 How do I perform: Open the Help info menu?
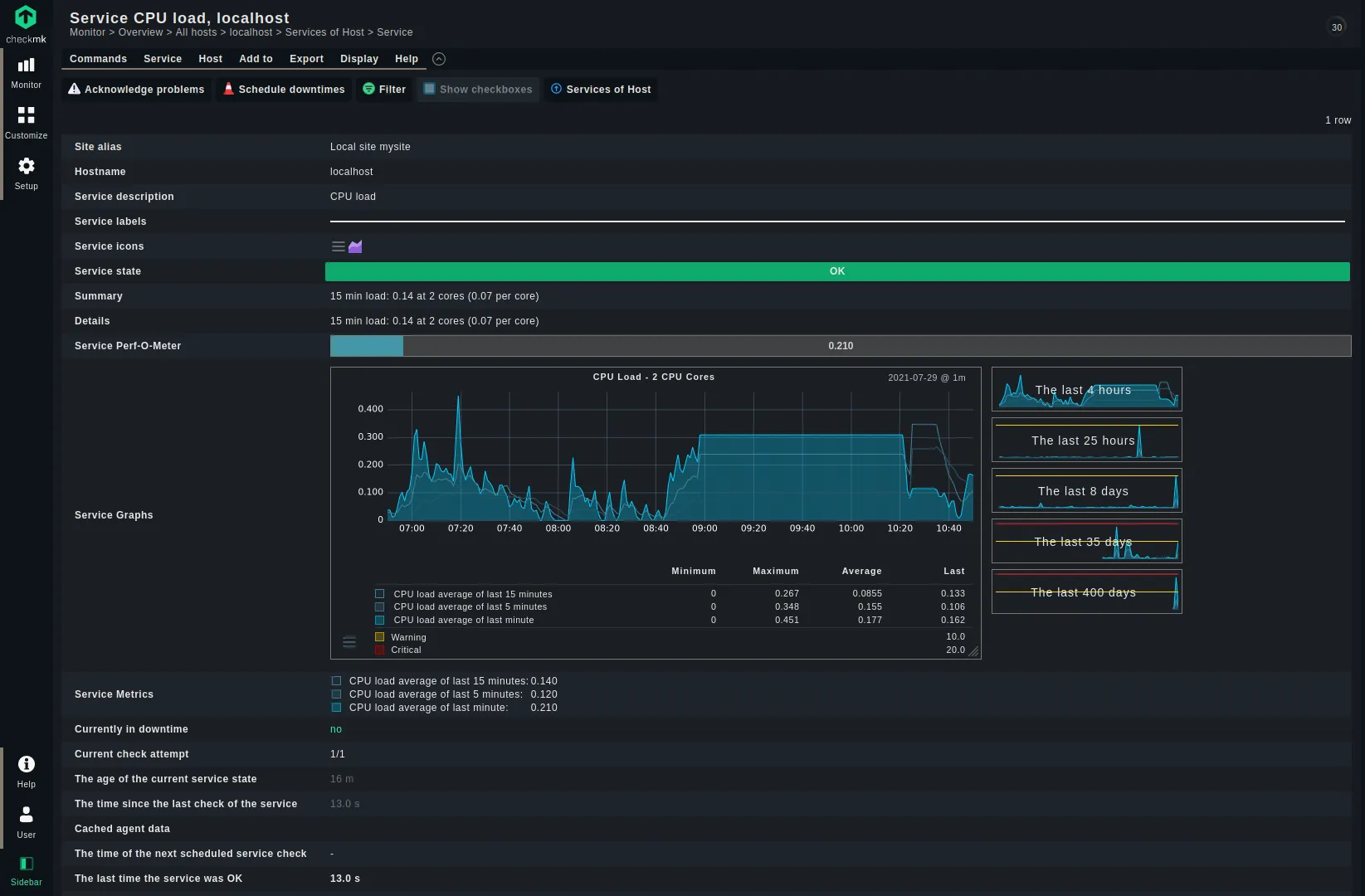click(x=26, y=772)
